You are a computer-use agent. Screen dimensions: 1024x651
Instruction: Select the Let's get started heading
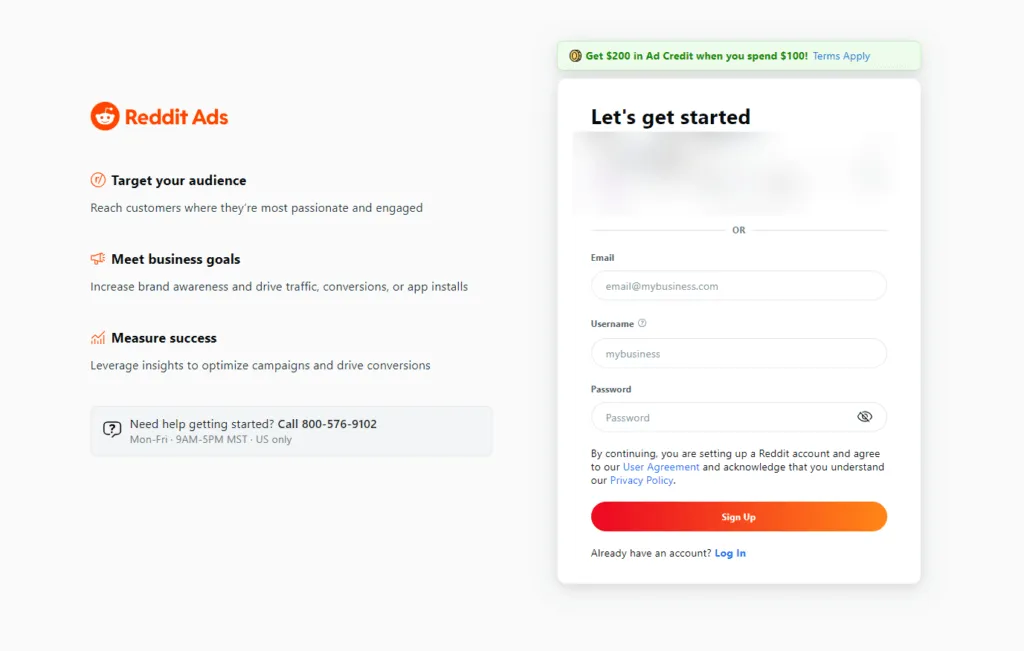coord(669,117)
